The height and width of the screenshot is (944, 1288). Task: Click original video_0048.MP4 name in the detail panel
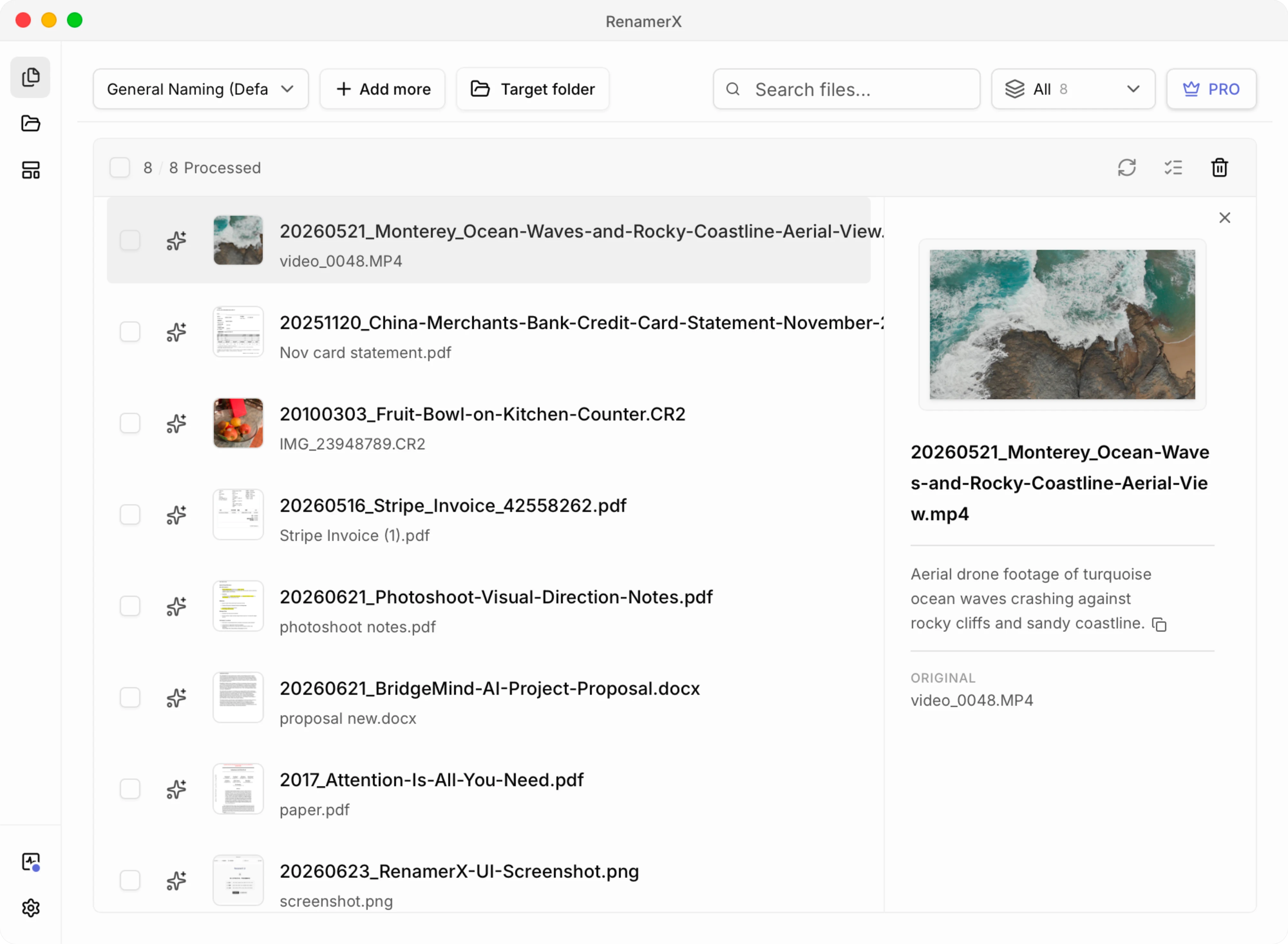click(x=971, y=701)
